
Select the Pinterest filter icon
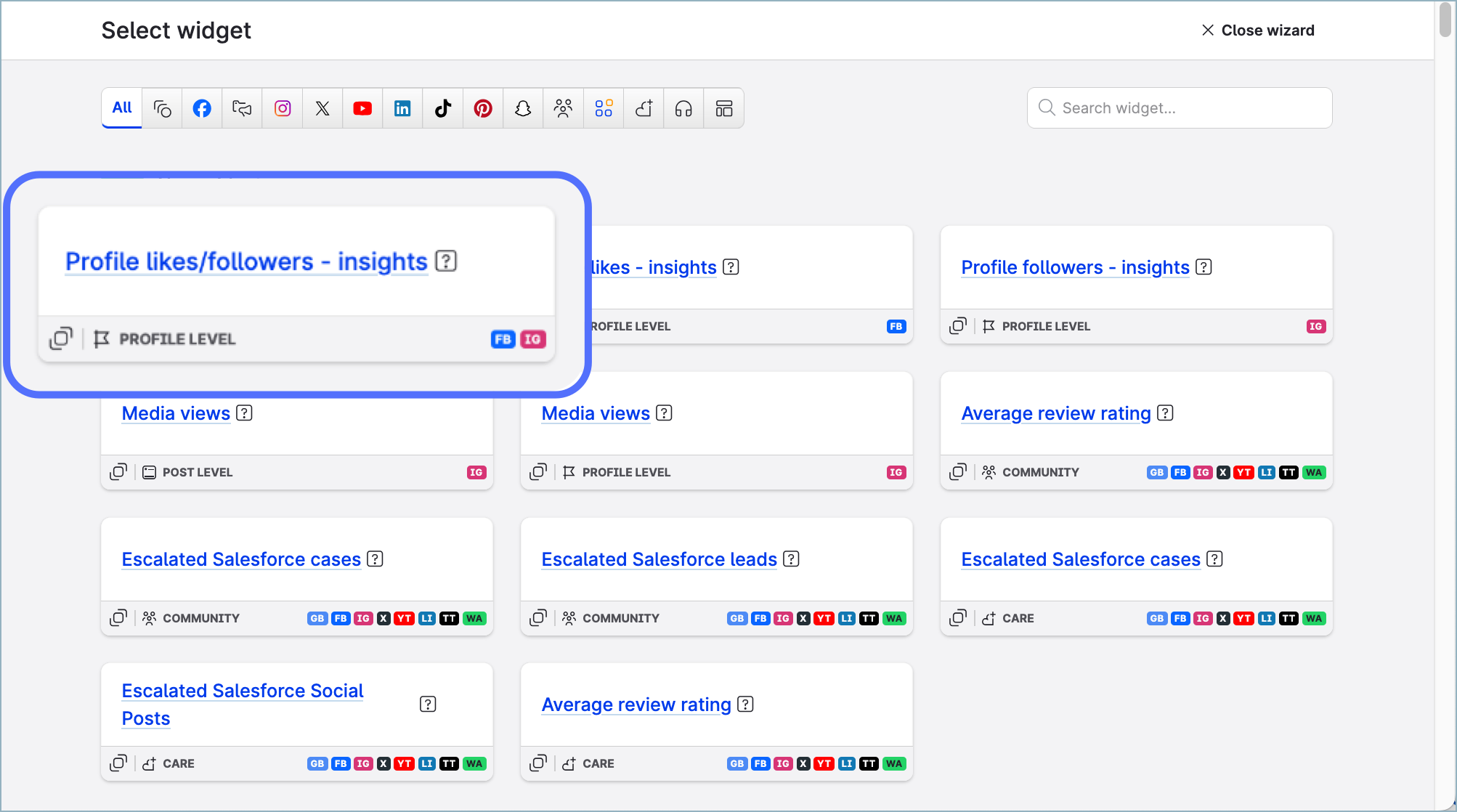(483, 108)
